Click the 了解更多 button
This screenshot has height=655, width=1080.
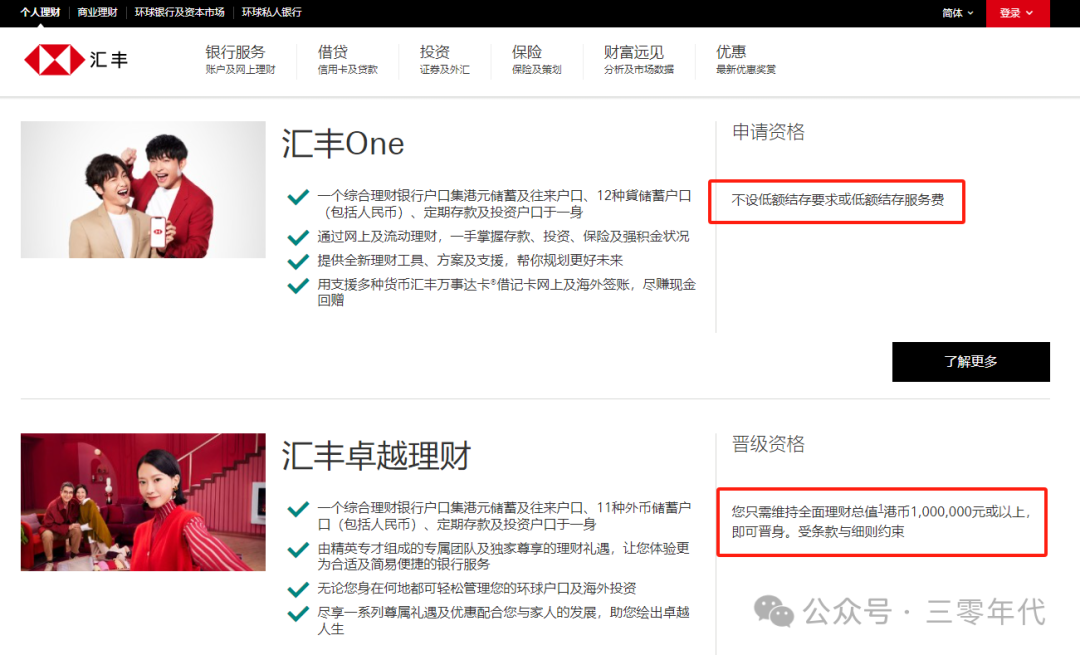[x=970, y=362]
